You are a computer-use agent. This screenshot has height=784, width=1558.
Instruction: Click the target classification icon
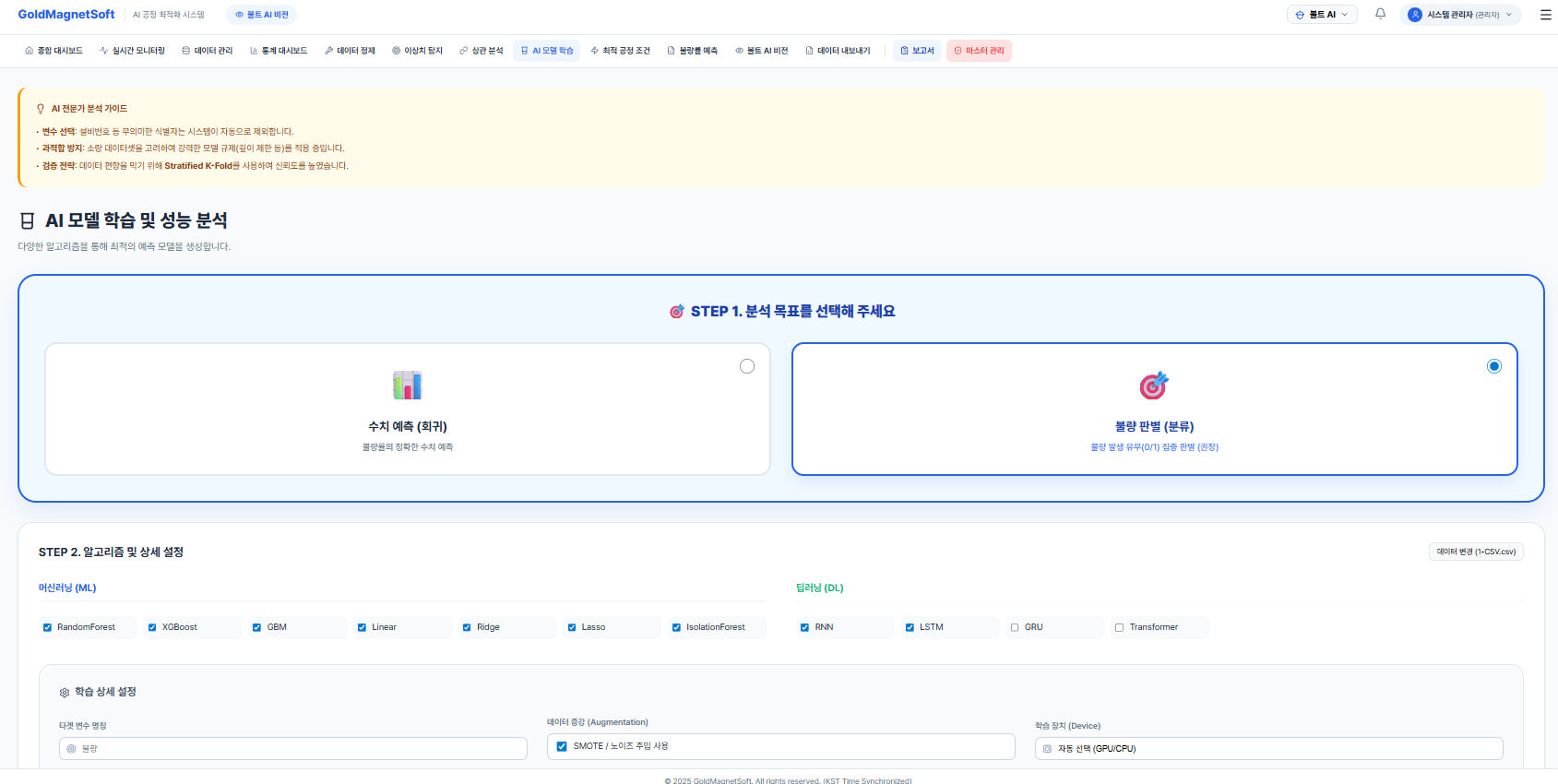(x=1153, y=386)
